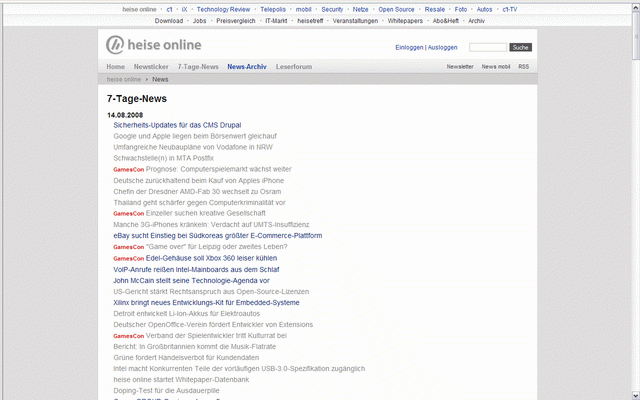Open the heisetreff link
Image resolution: width=640 pixels, height=400 pixels.
310,21
